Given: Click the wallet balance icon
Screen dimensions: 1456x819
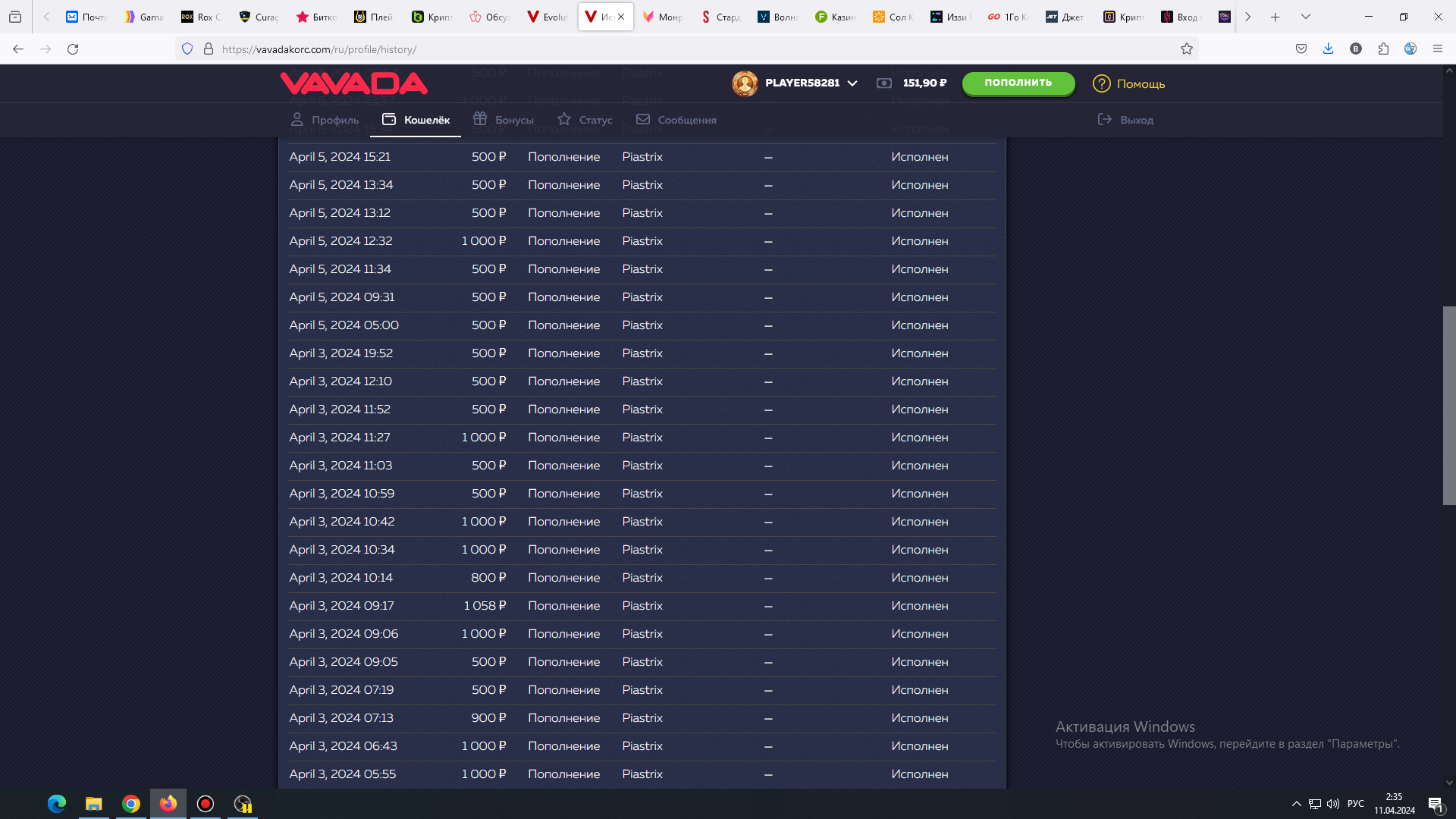Looking at the screenshot, I should (x=883, y=83).
